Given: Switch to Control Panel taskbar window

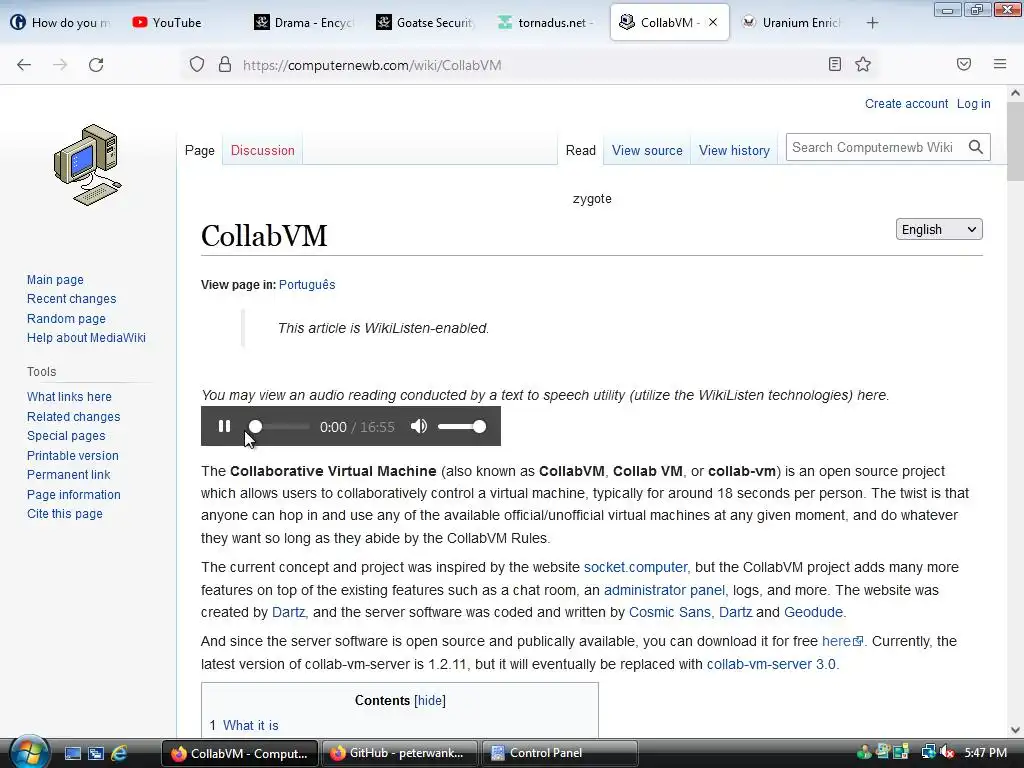Looking at the screenshot, I should click(x=560, y=753).
